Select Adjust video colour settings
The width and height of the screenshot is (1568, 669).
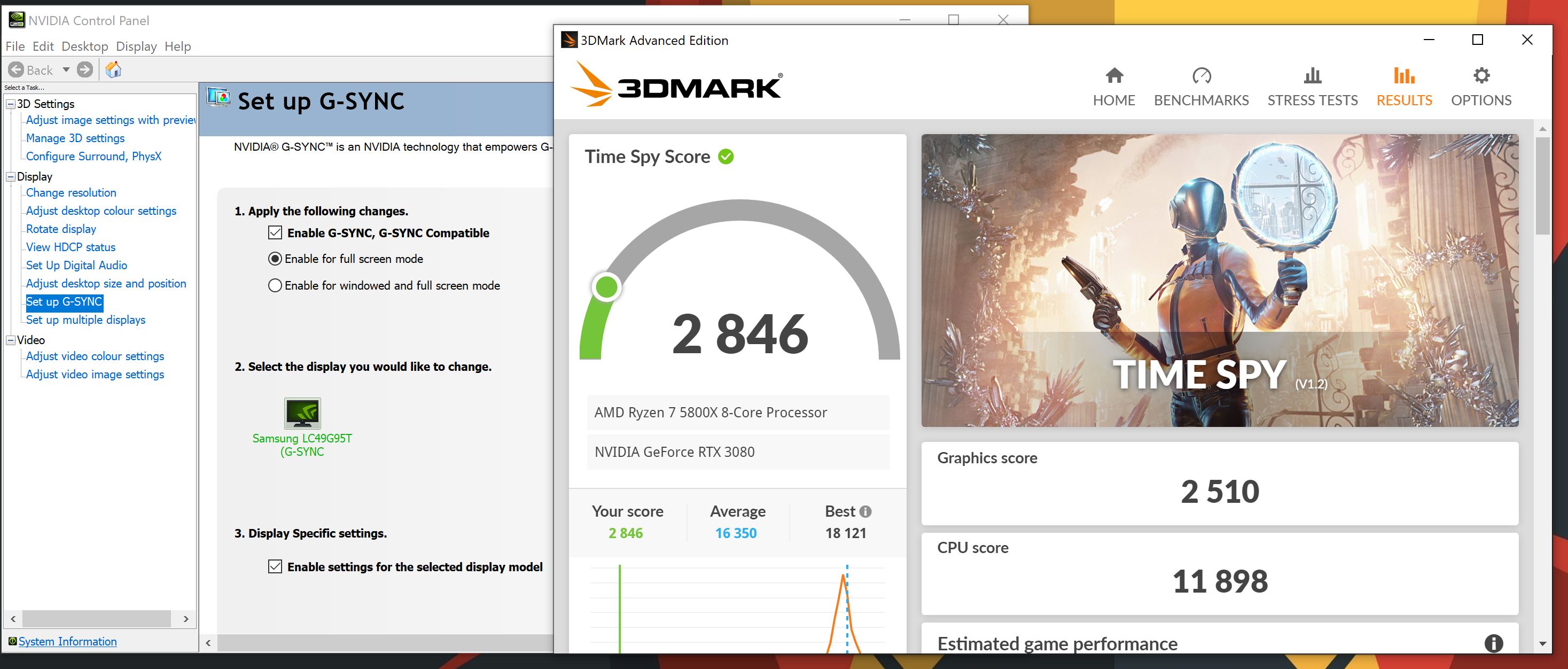(x=95, y=356)
